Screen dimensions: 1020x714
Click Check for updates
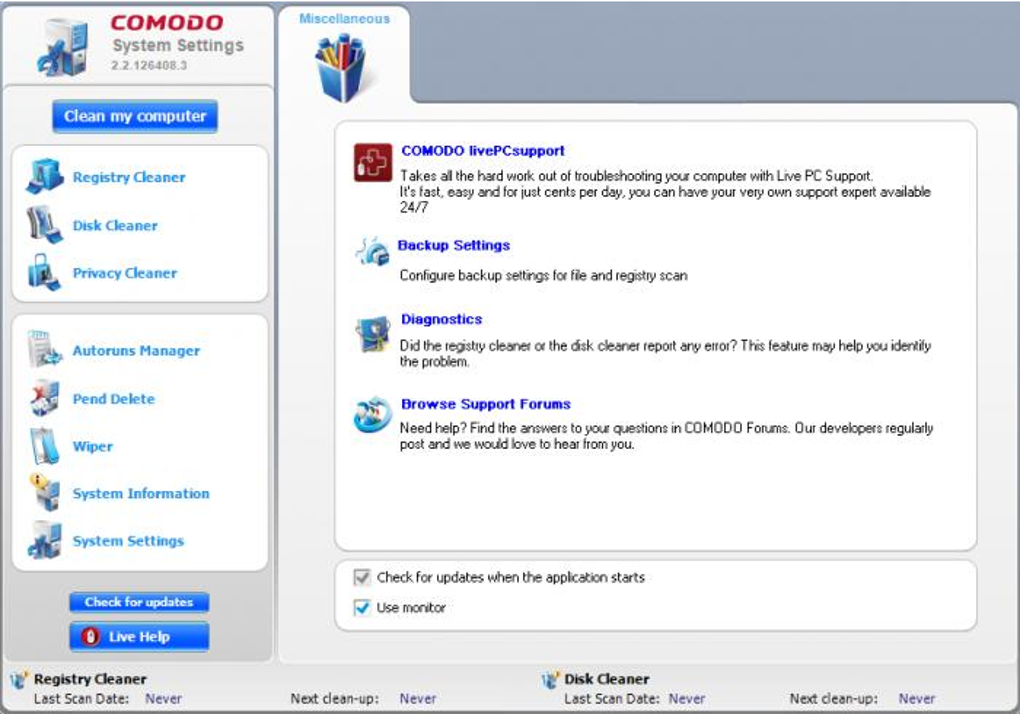(x=138, y=602)
